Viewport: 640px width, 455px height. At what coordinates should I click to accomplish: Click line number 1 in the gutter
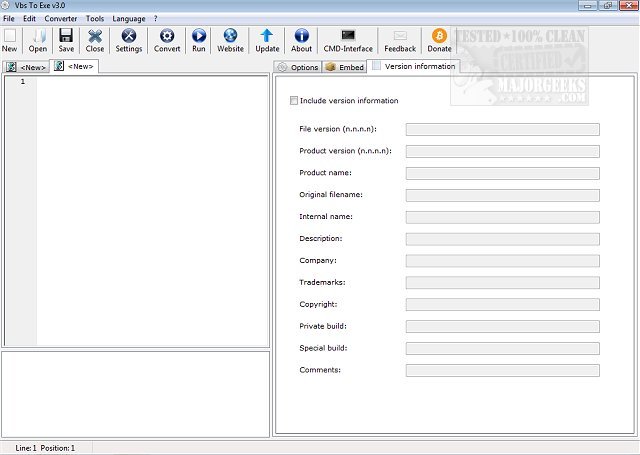tap(23, 82)
